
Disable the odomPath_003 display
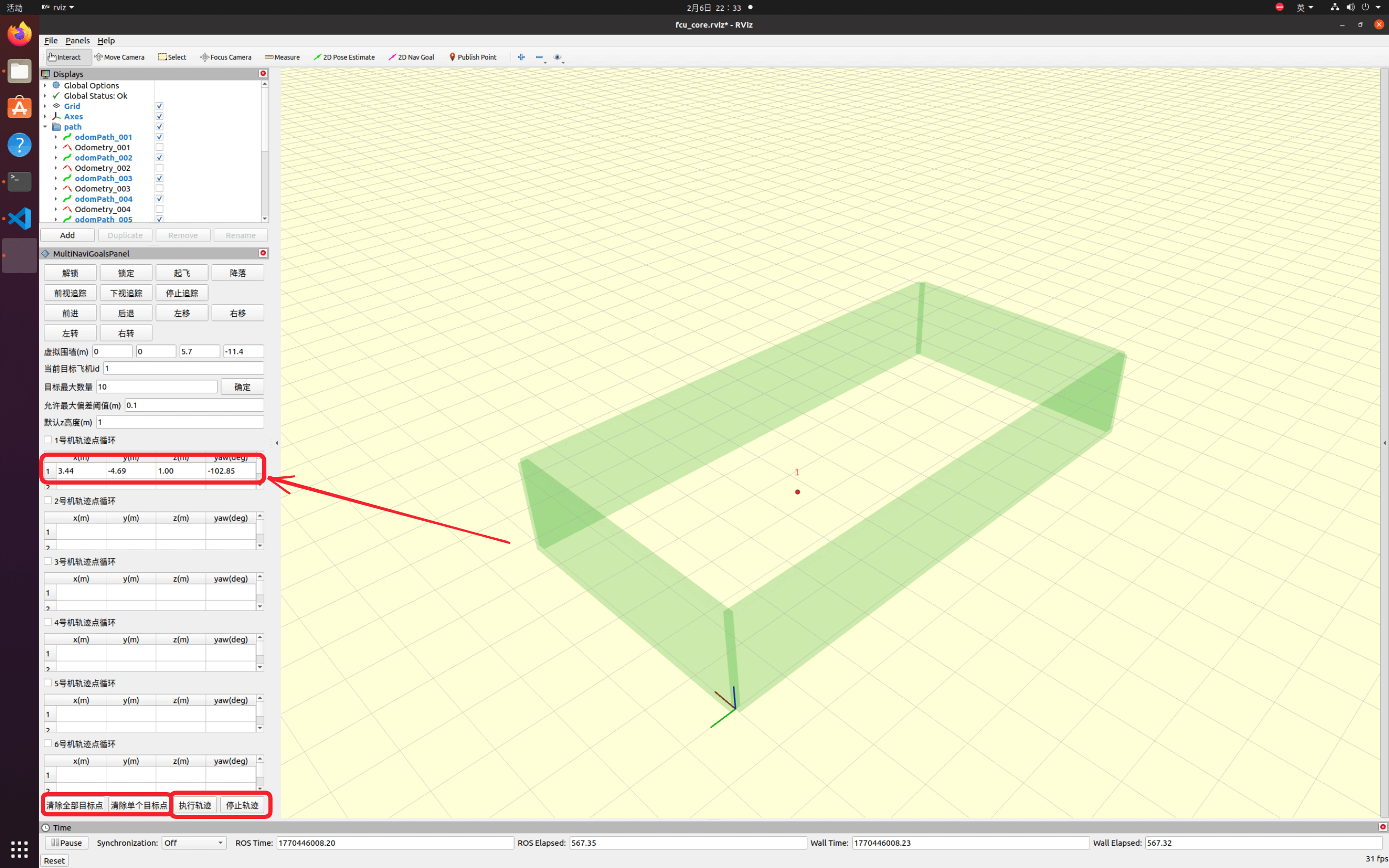pos(159,179)
